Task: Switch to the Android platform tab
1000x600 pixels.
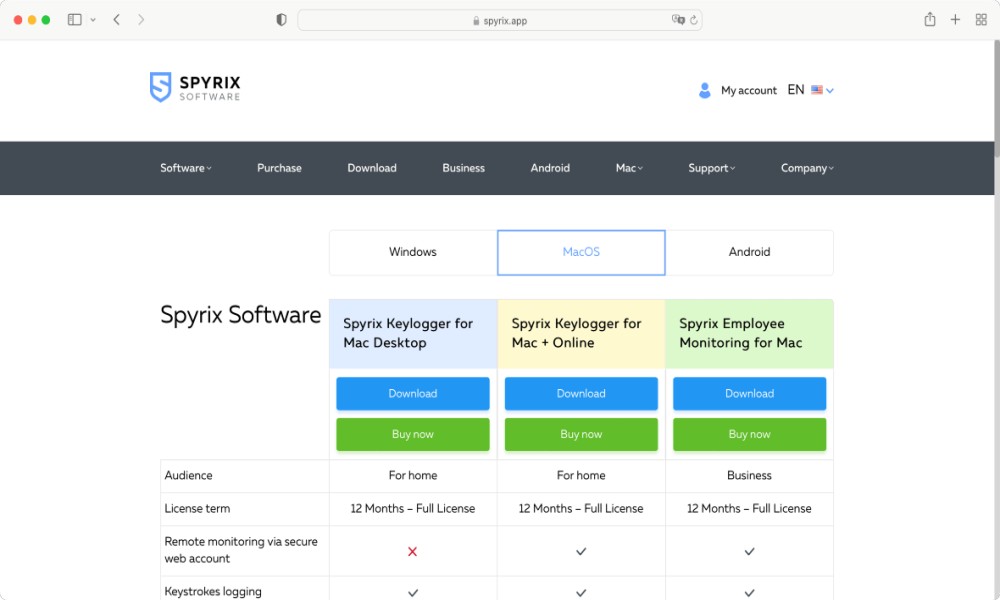Action: point(749,252)
